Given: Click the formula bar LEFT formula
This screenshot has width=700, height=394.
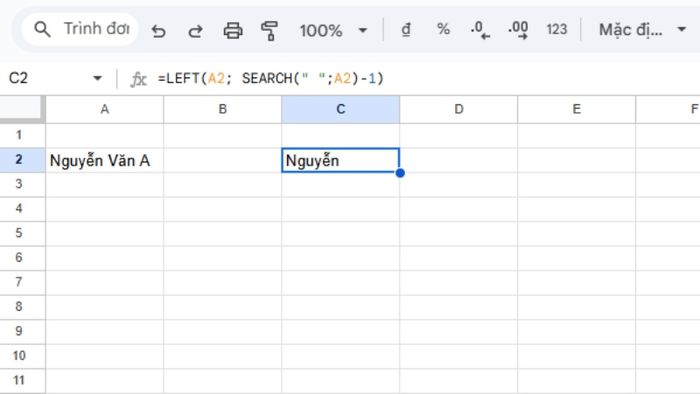Looking at the screenshot, I should point(271,79).
